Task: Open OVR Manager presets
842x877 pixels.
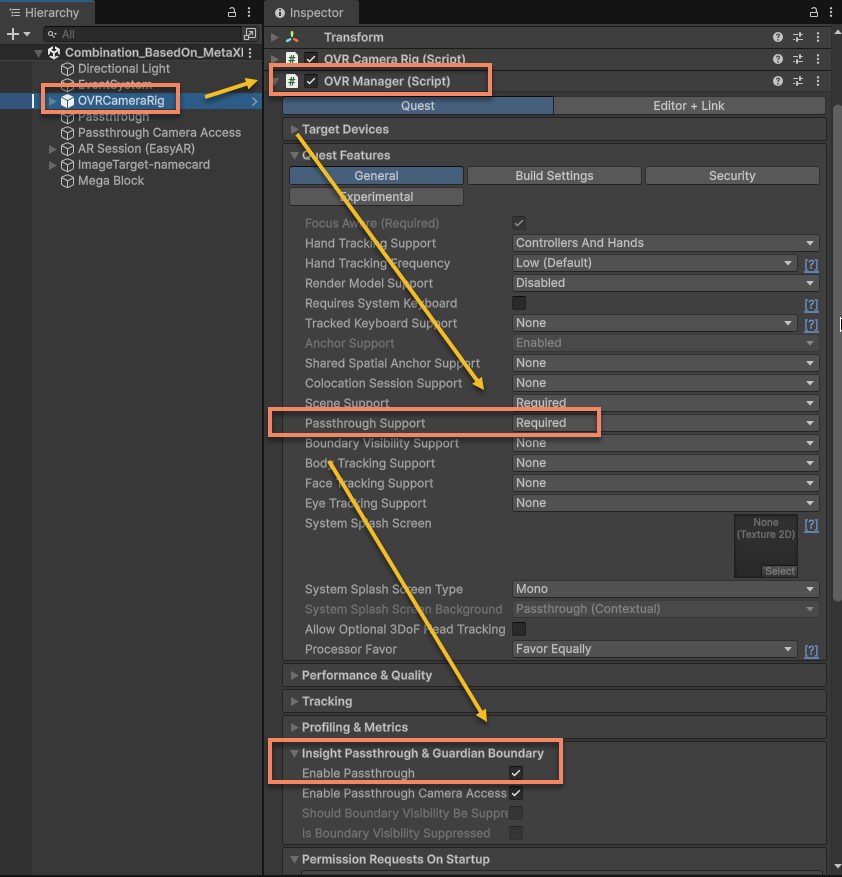Action: [x=798, y=81]
